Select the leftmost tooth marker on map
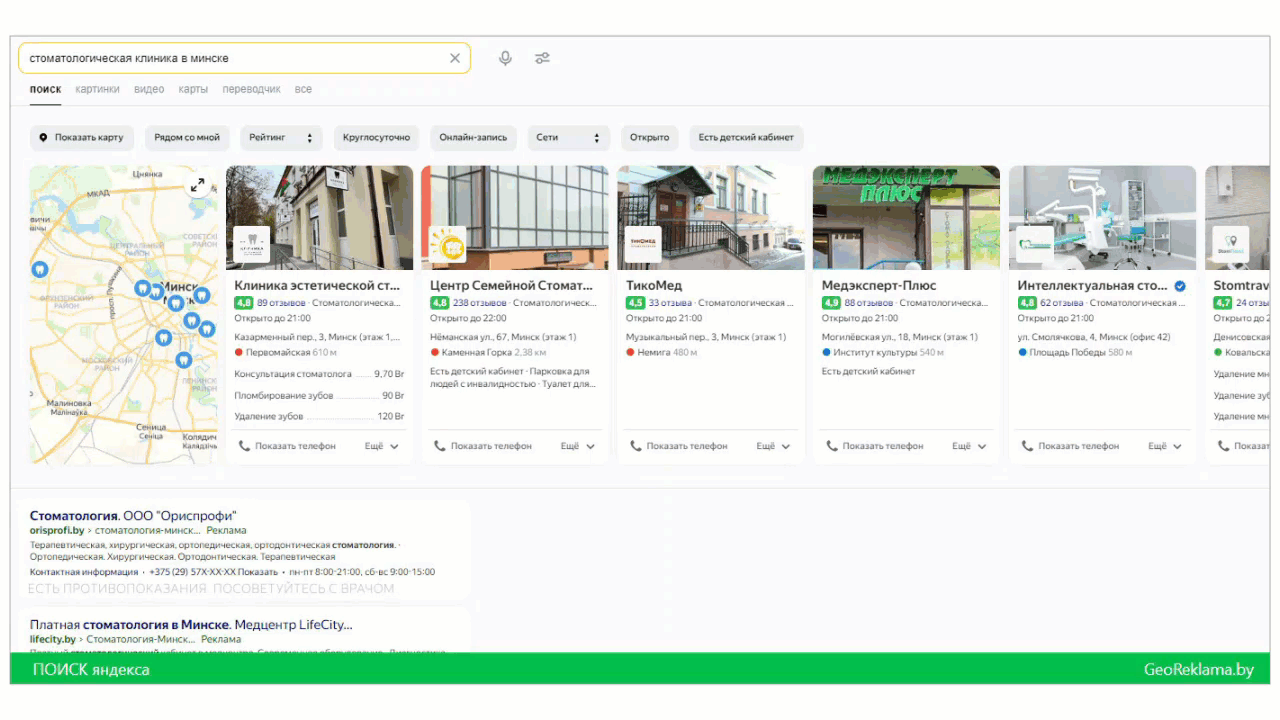This screenshot has width=1280, height=720. coord(40,268)
